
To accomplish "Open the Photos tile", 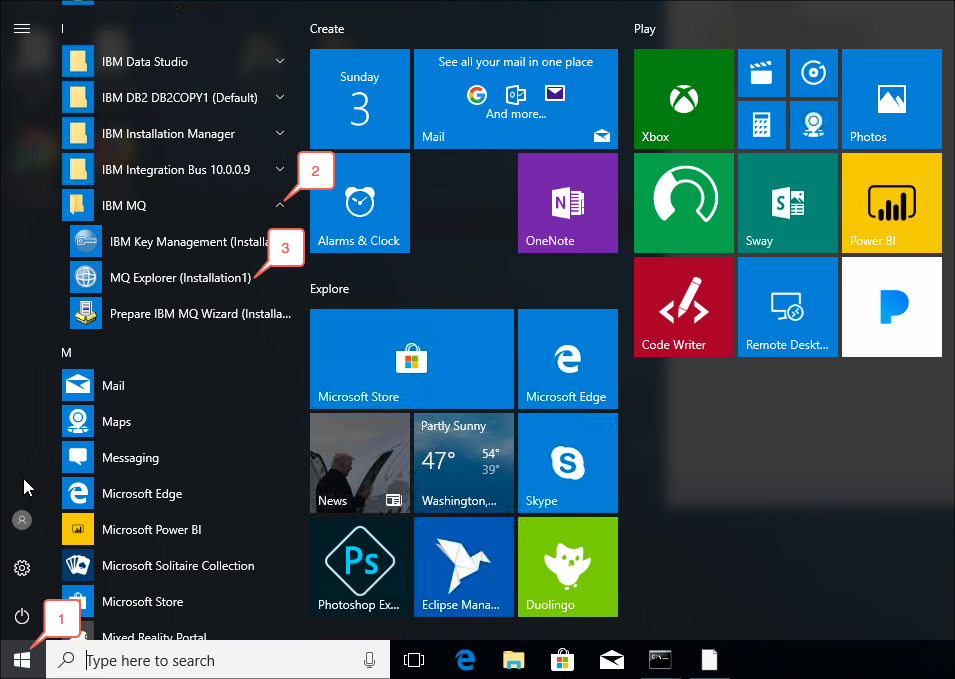I will [892, 99].
